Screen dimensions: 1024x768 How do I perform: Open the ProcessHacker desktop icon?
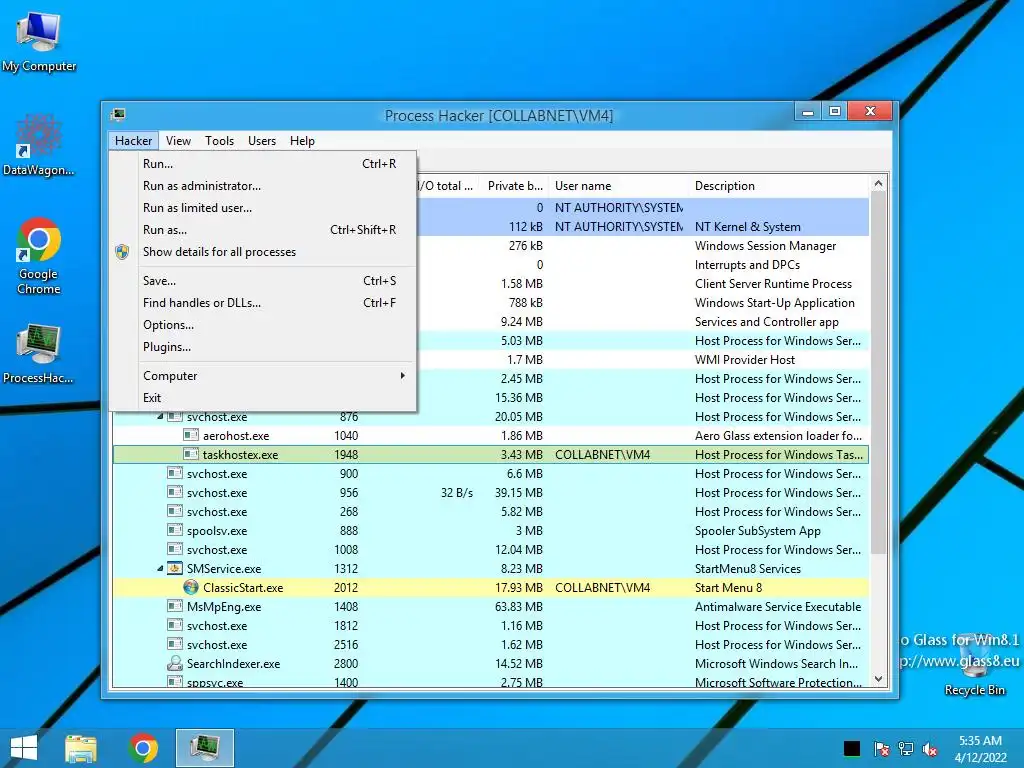click(39, 353)
